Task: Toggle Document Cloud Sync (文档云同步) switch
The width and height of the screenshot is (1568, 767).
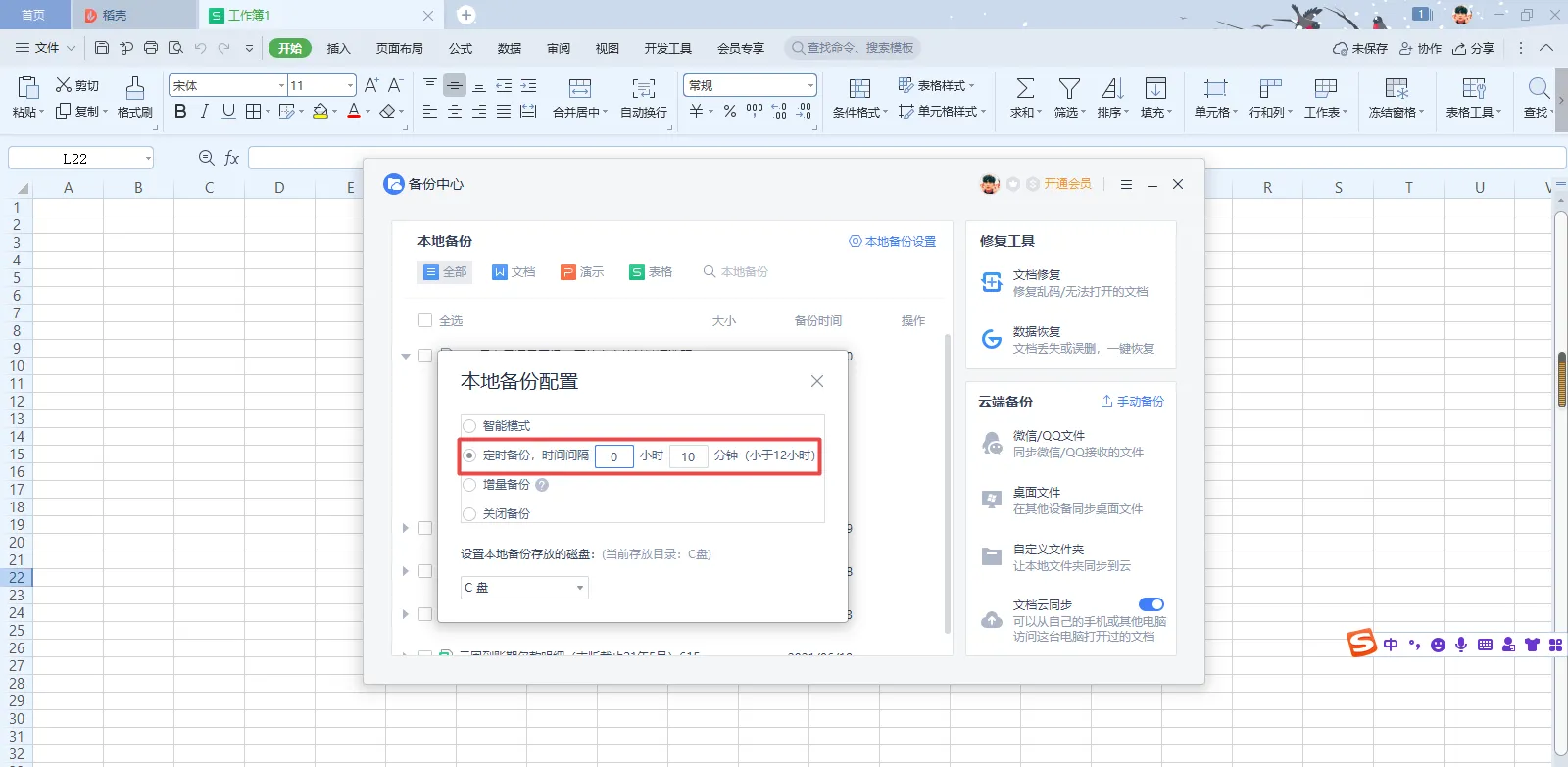Action: (1151, 604)
